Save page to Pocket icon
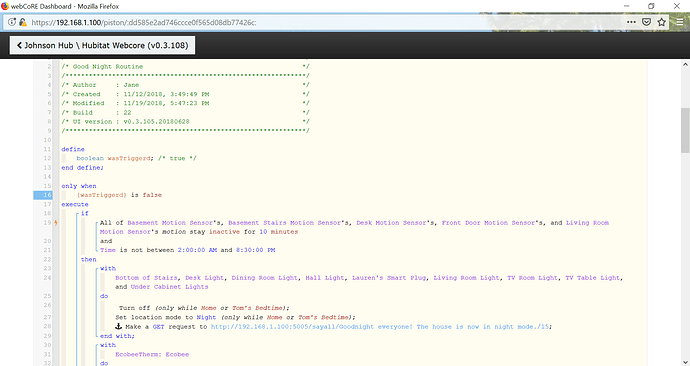The image size is (690, 366). pos(646,22)
